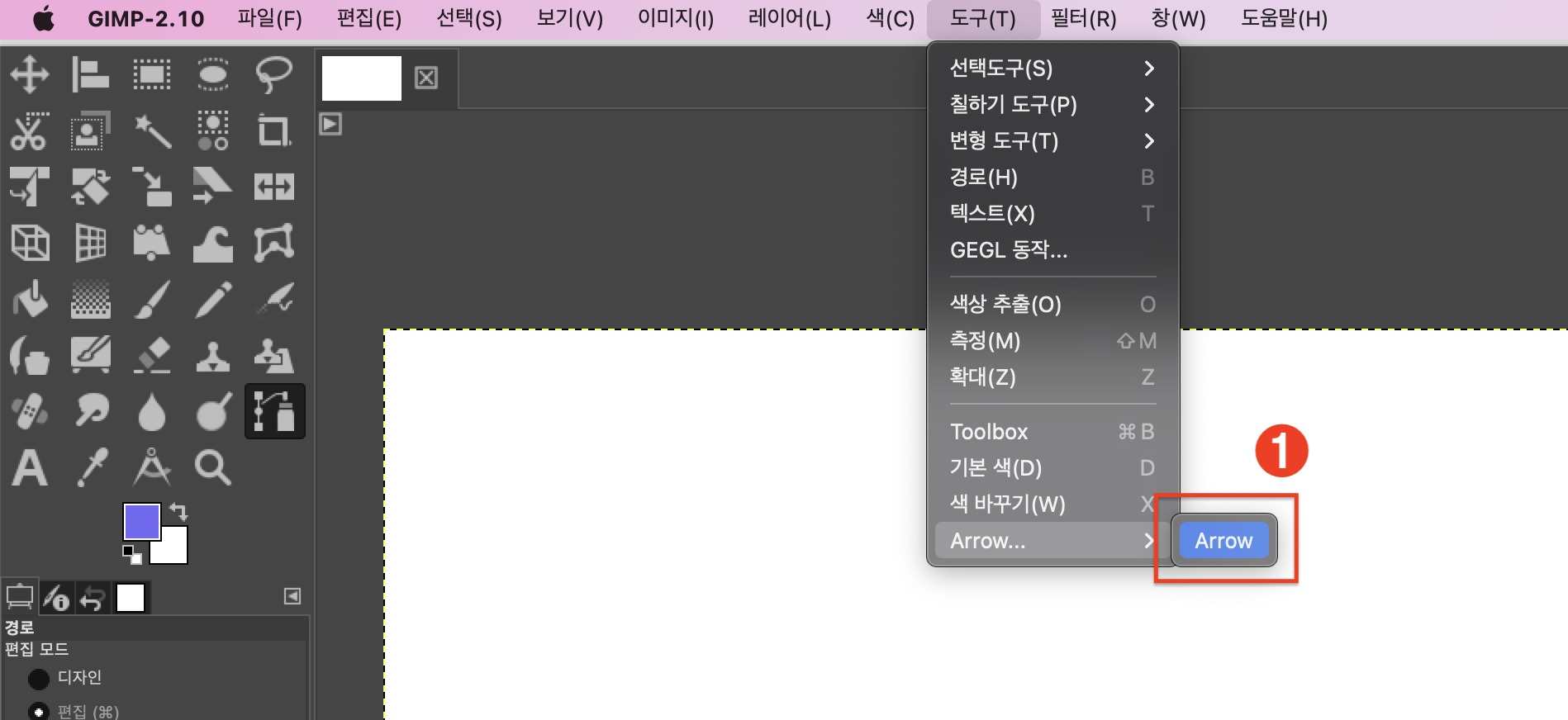
Task: Choose the MyPaint Brush tool
Action: click(x=91, y=355)
